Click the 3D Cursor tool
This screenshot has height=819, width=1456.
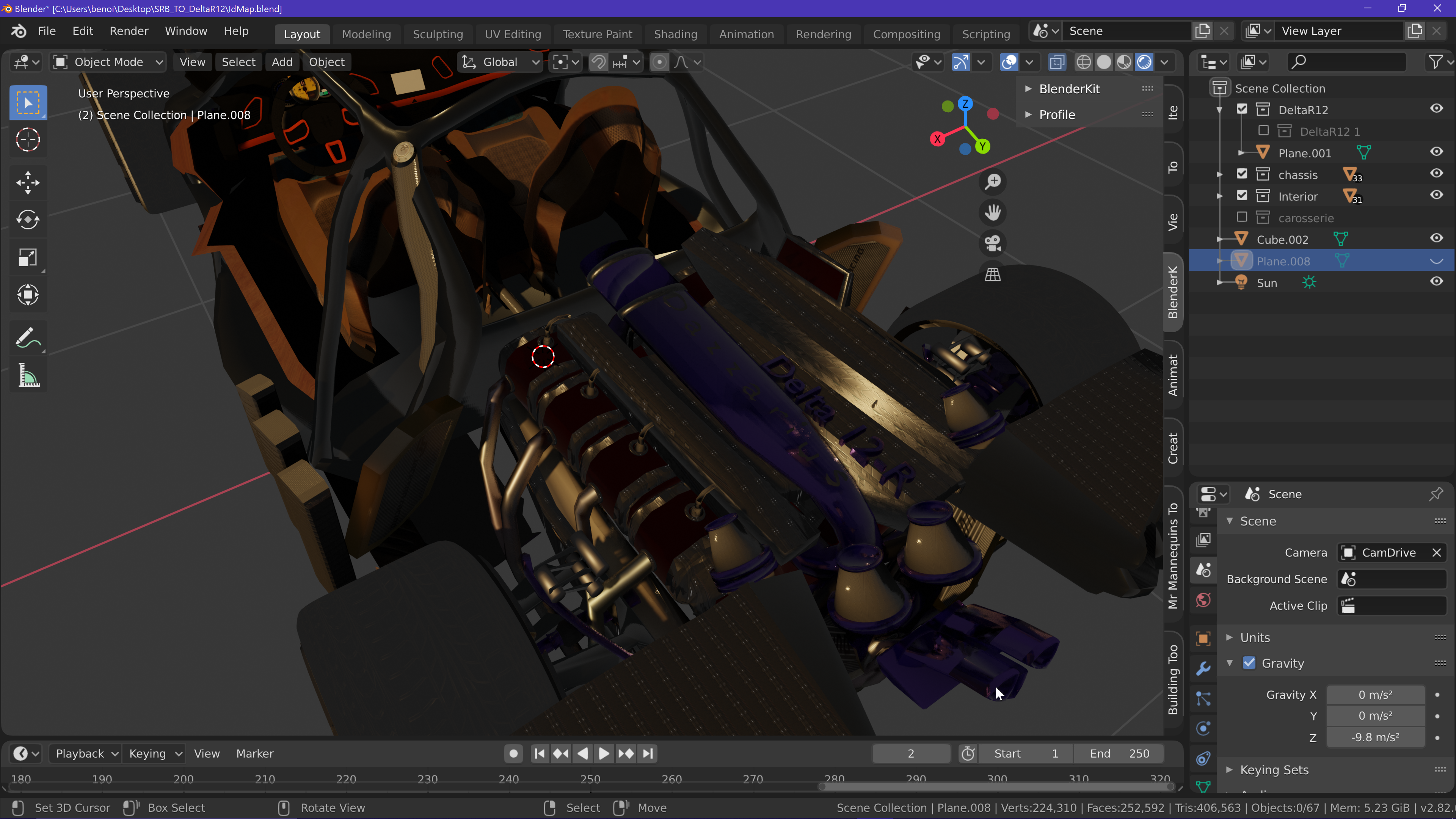click(28, 140)
